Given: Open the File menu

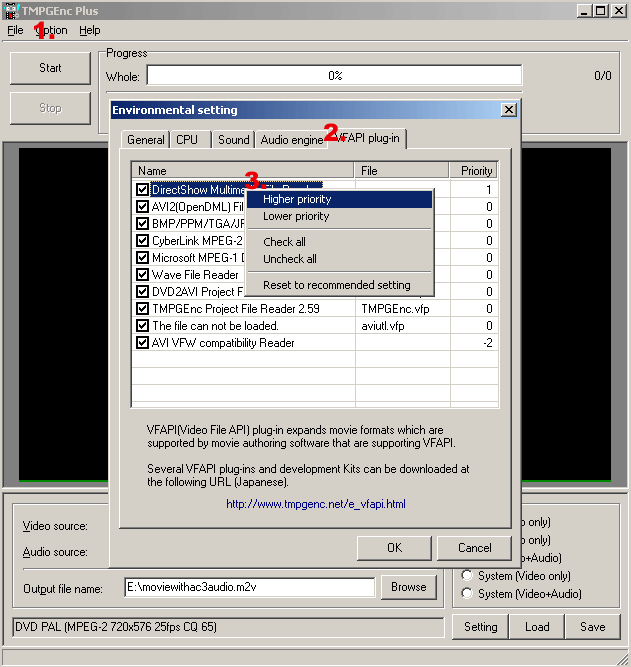Looking at the screenshot, I should pyautogui.click(x=15, y=31).
